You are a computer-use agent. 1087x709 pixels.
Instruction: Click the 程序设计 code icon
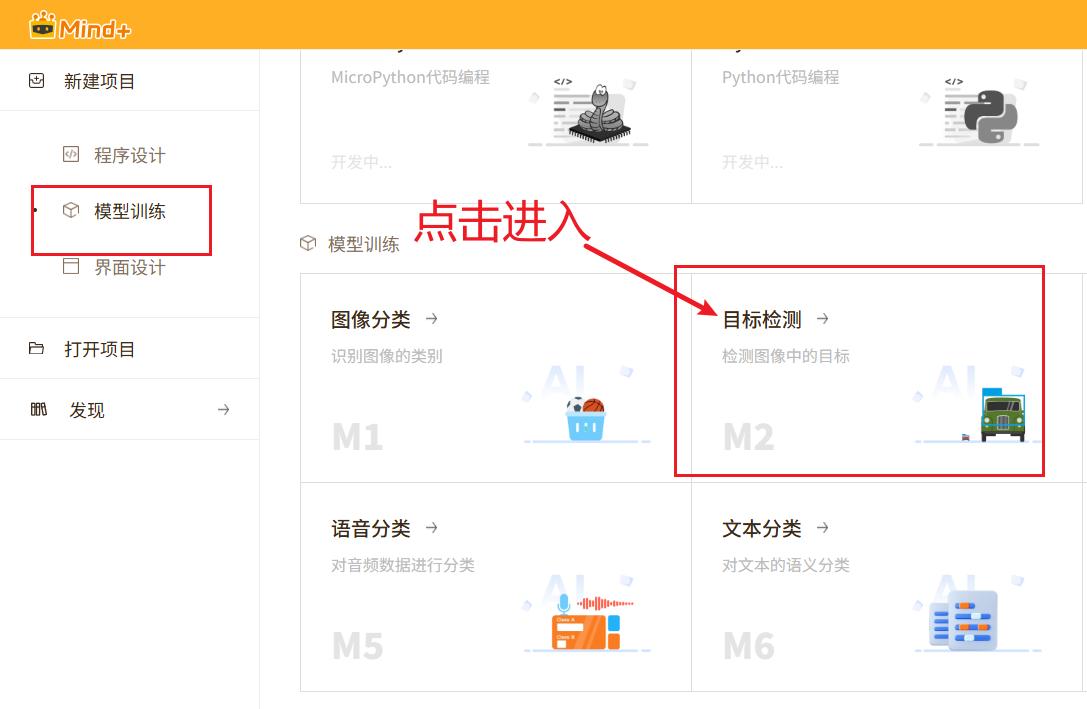pyautogui.click(x=70, y=155)
